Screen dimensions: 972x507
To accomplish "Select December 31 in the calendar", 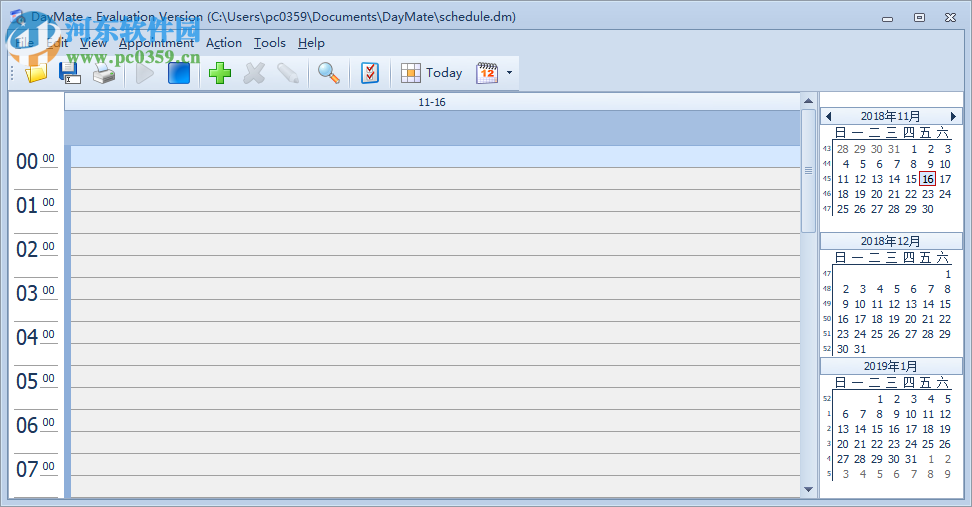I will 860,349.
